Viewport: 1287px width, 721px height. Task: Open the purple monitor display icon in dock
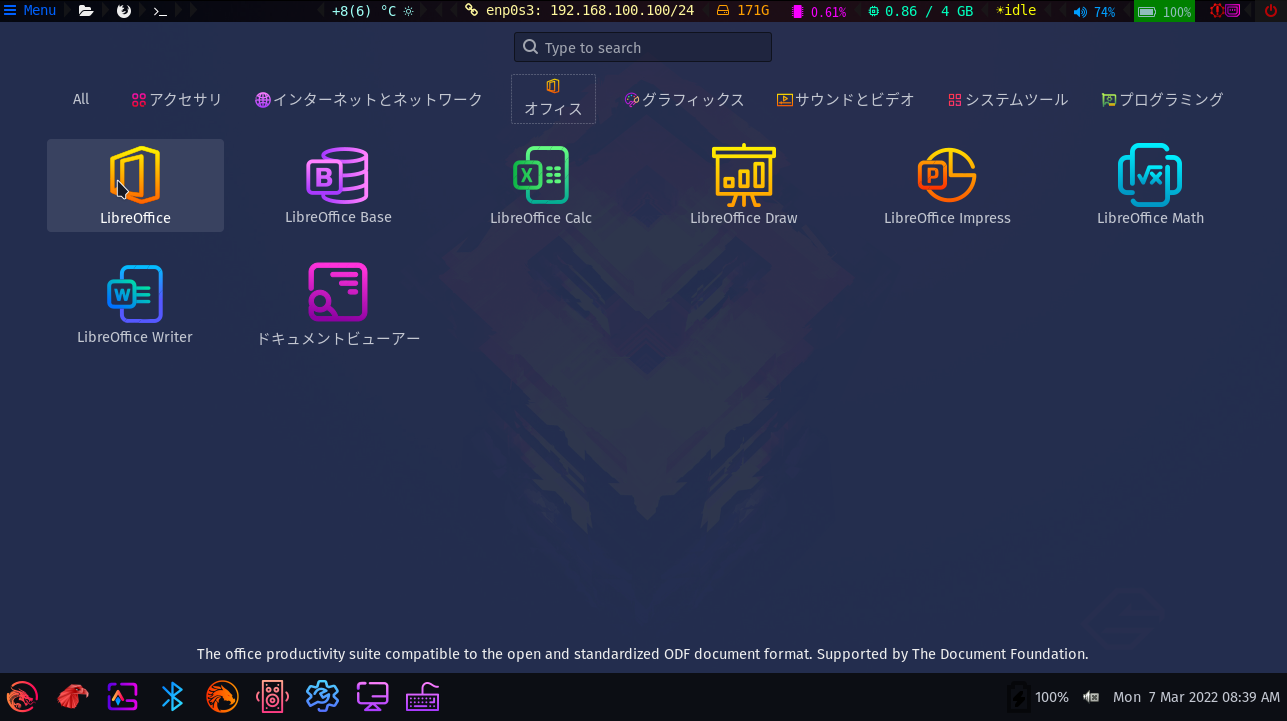click(372, 696)
